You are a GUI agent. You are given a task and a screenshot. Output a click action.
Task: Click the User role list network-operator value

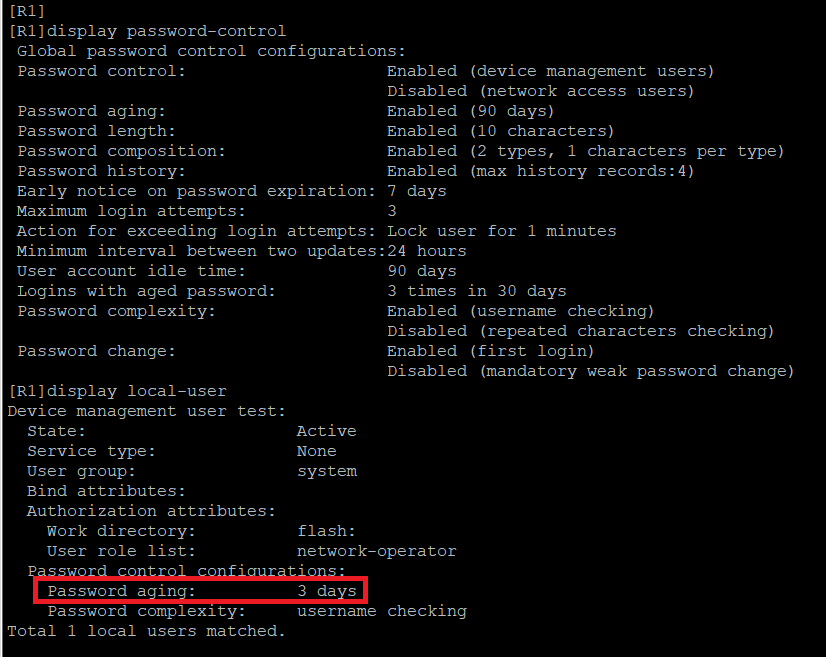tap(376, 551)
